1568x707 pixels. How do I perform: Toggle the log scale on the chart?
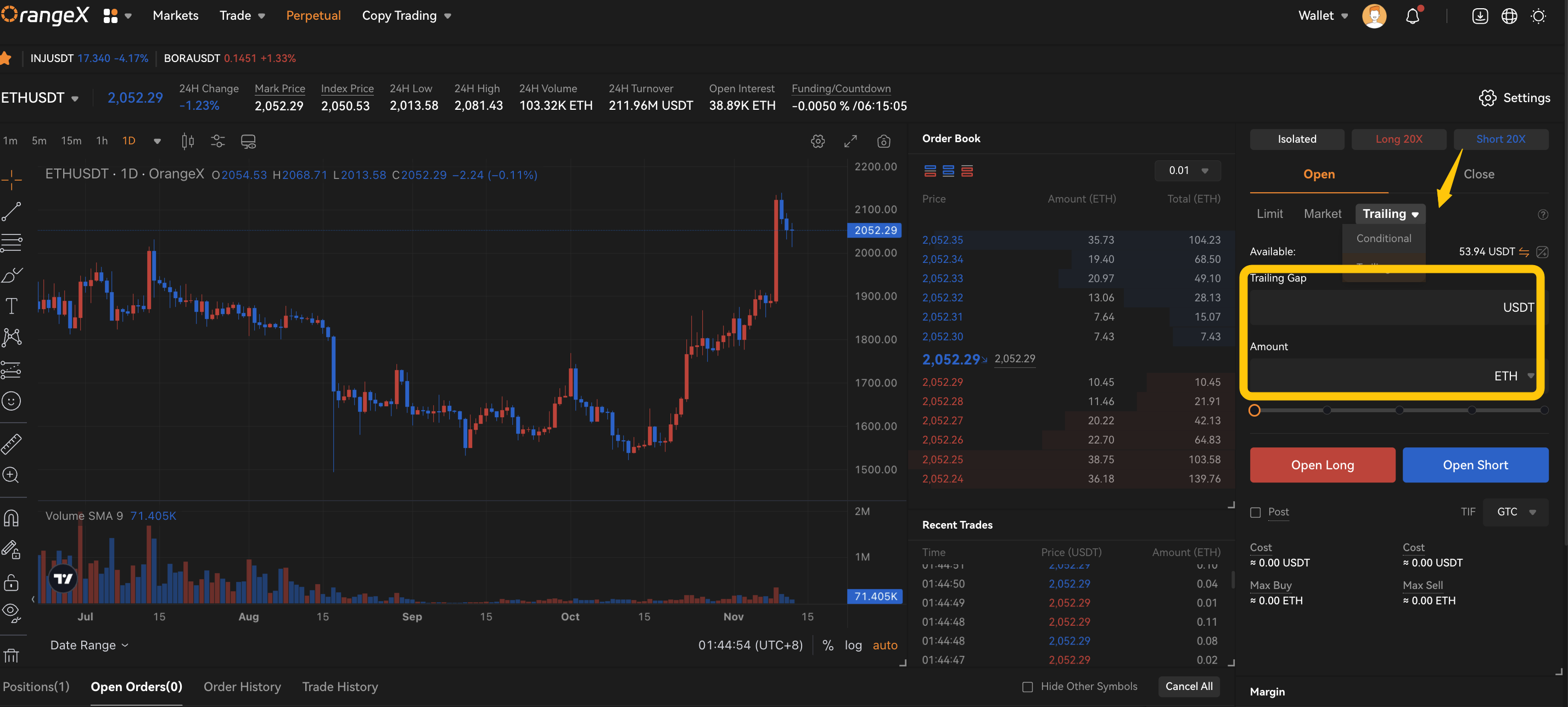[853, 645]
